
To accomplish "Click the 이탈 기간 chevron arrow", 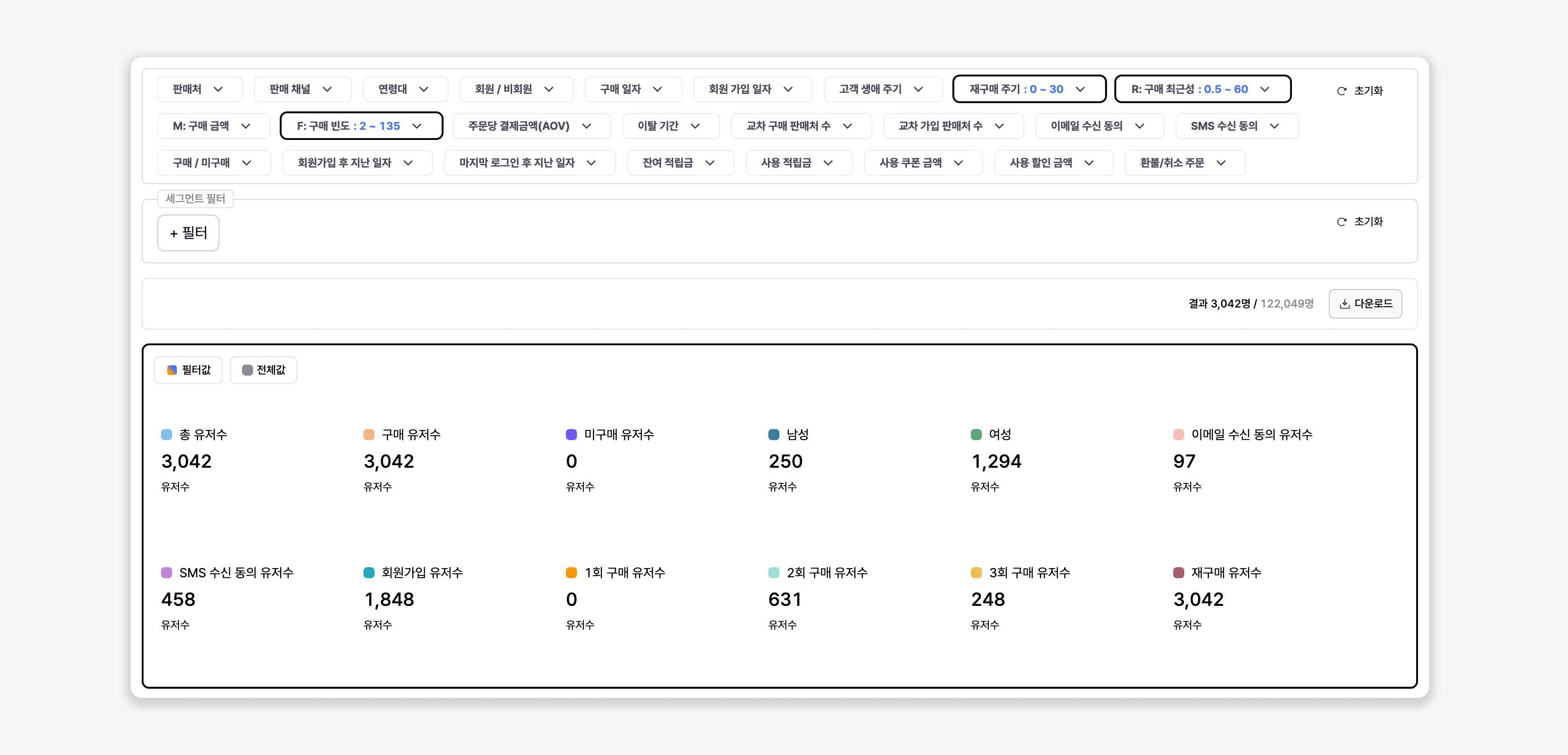I will [695, 126].
